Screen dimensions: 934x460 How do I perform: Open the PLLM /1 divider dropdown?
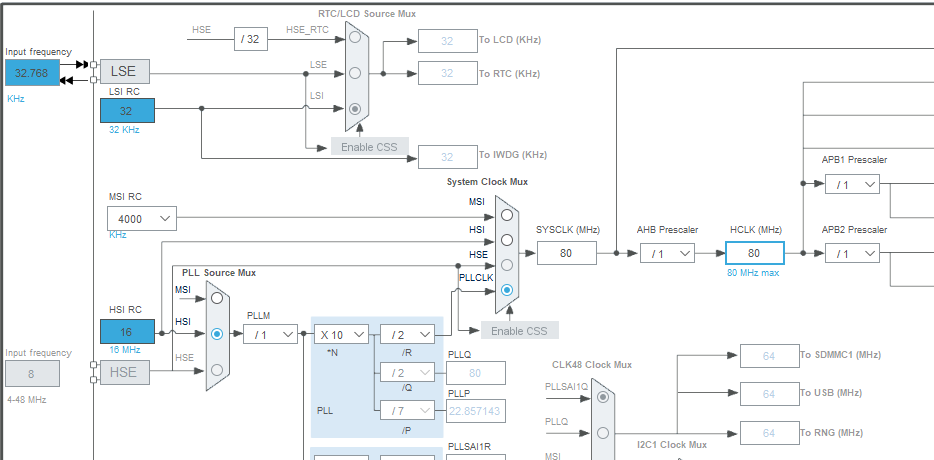click(x=270, y=334)
